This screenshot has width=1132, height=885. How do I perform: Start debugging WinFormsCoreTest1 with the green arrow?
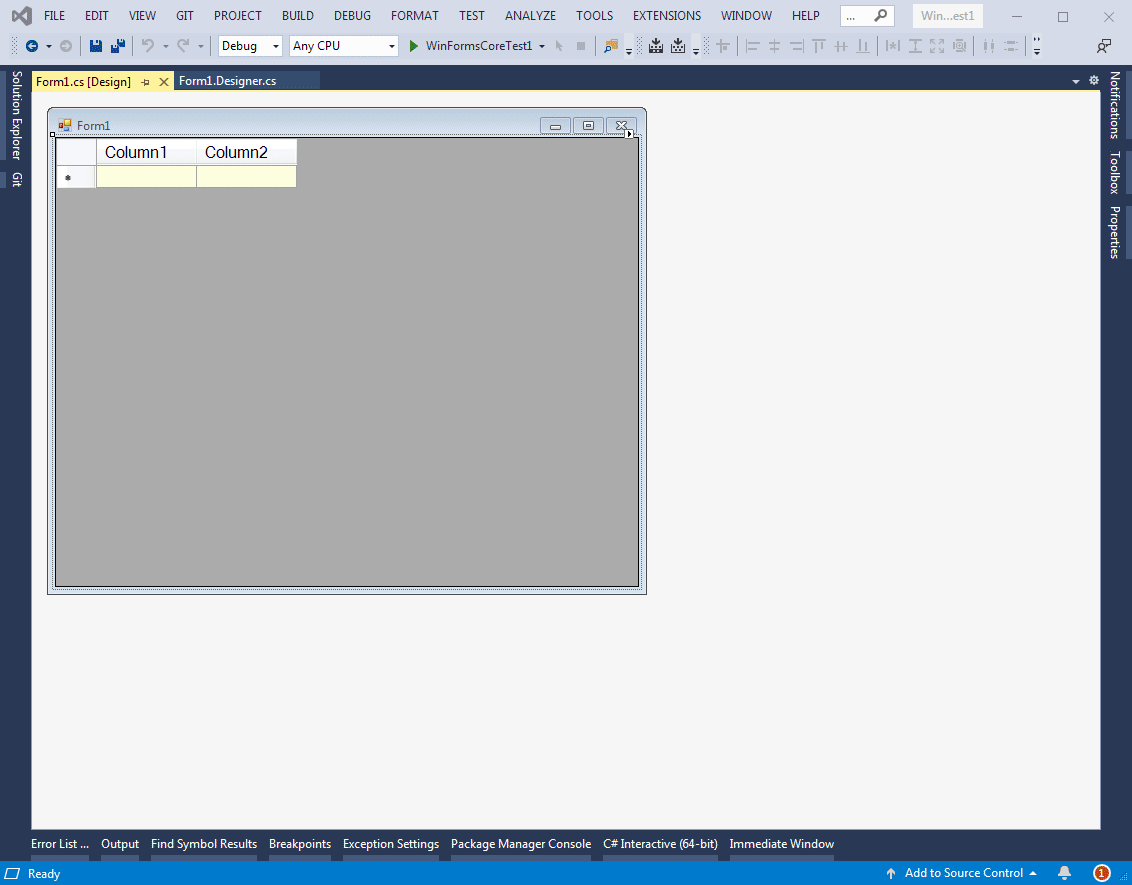pos(413,45)
